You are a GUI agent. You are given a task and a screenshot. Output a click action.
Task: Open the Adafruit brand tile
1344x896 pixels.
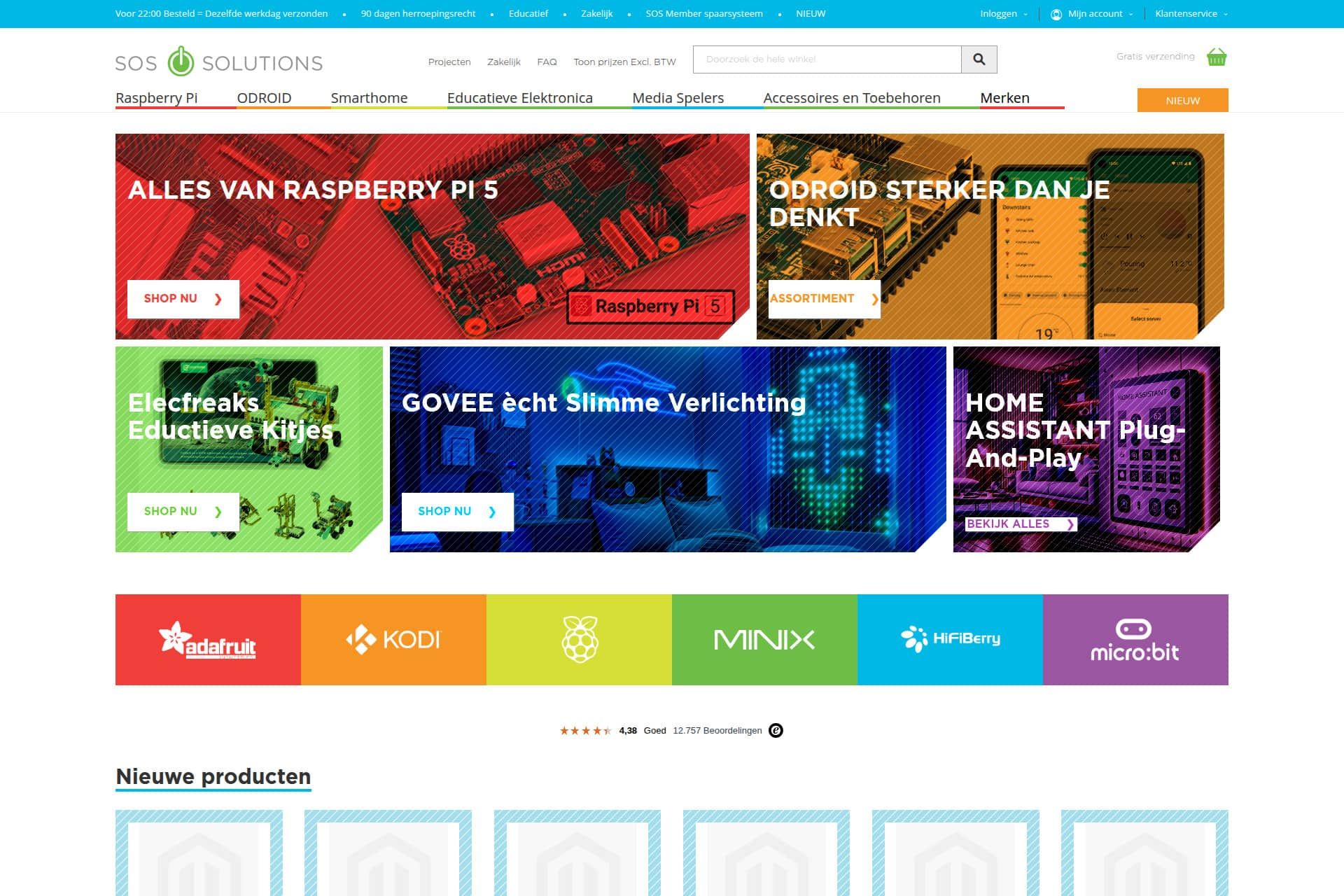pos(208,640)
